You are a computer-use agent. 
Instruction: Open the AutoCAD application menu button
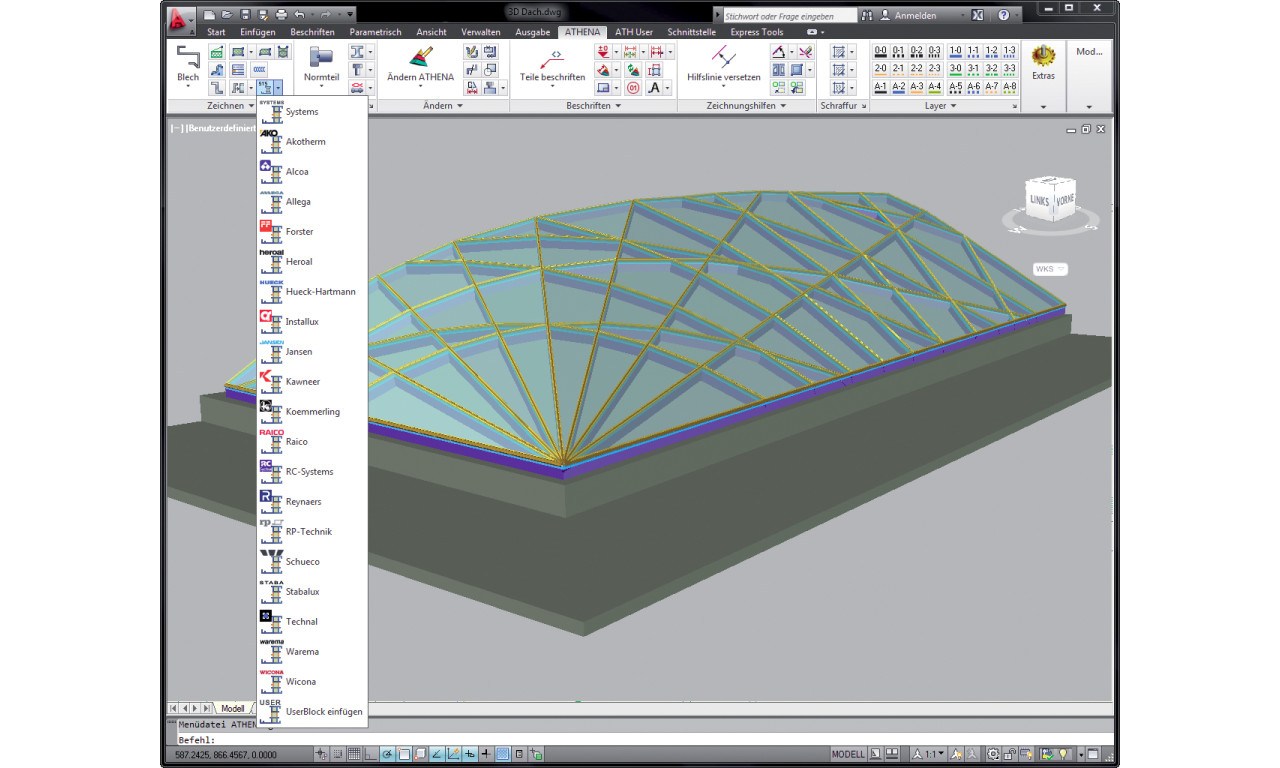[x=180, y=19]
